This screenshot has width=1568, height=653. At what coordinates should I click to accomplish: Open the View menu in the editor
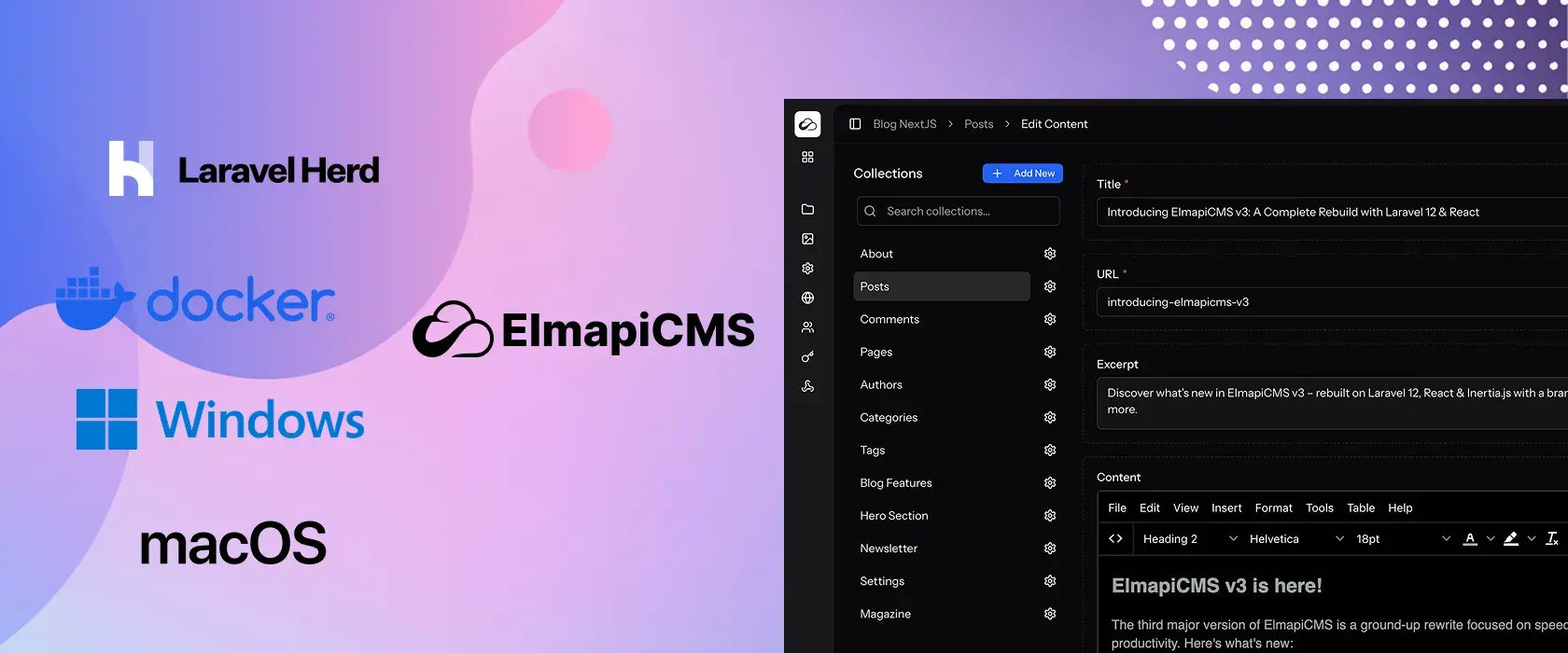click(x=1185, y=507)
